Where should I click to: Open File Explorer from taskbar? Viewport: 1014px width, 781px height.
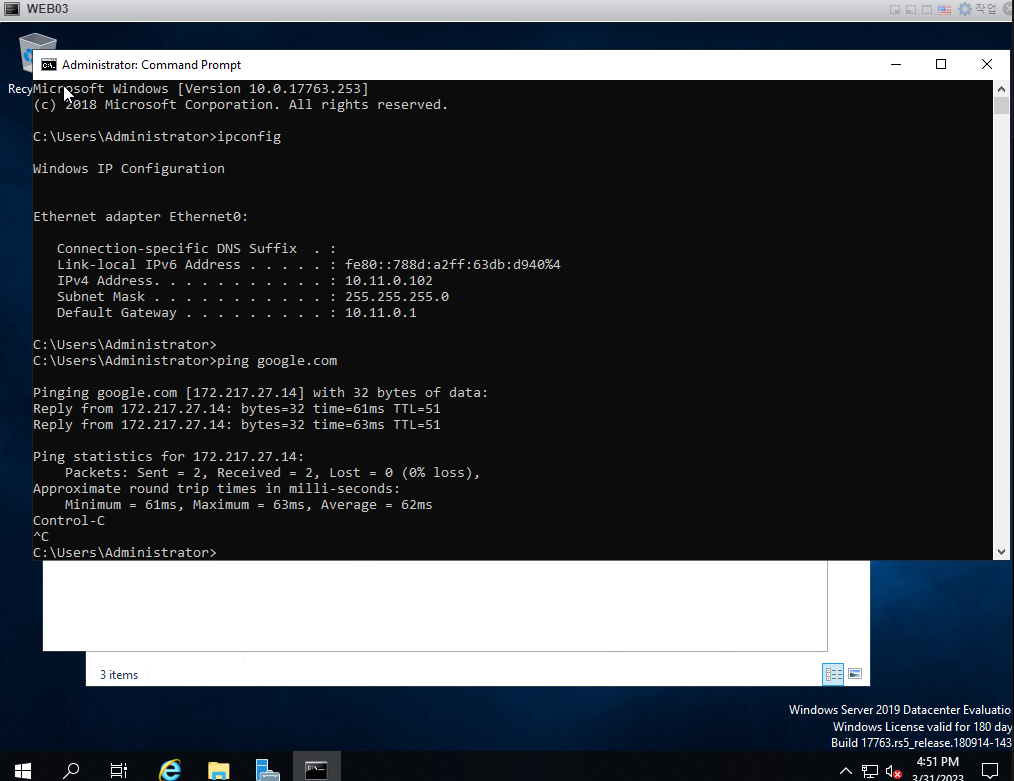pos(219,769)
